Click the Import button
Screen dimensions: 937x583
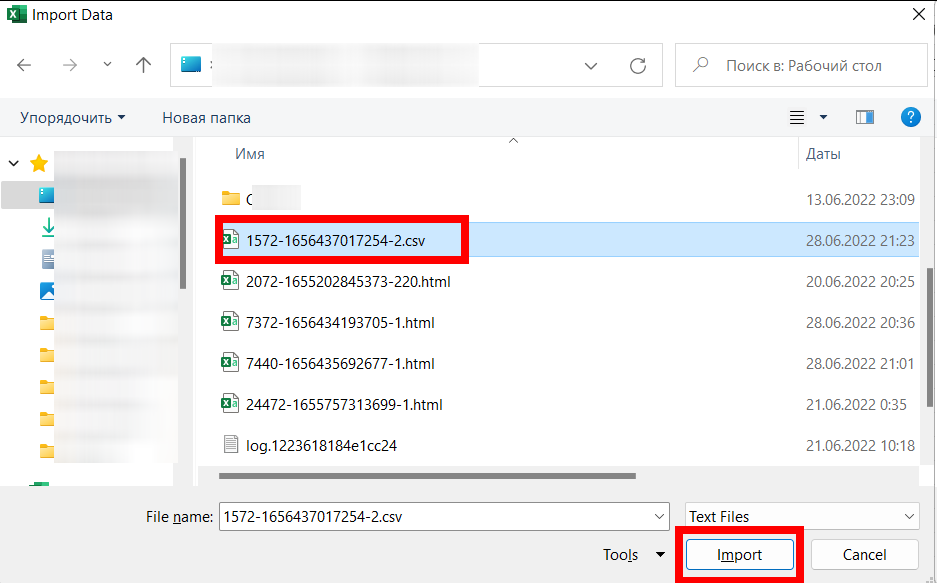pos(739,554)
